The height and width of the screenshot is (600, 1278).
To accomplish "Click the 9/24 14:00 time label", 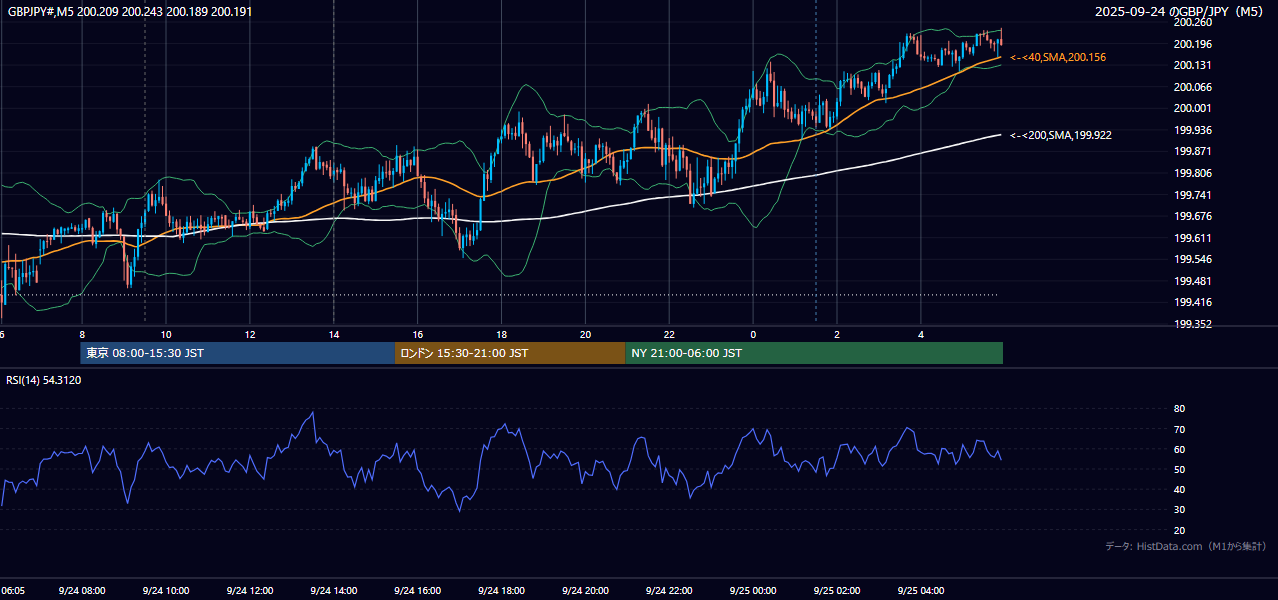I will (x=332, y=590).
